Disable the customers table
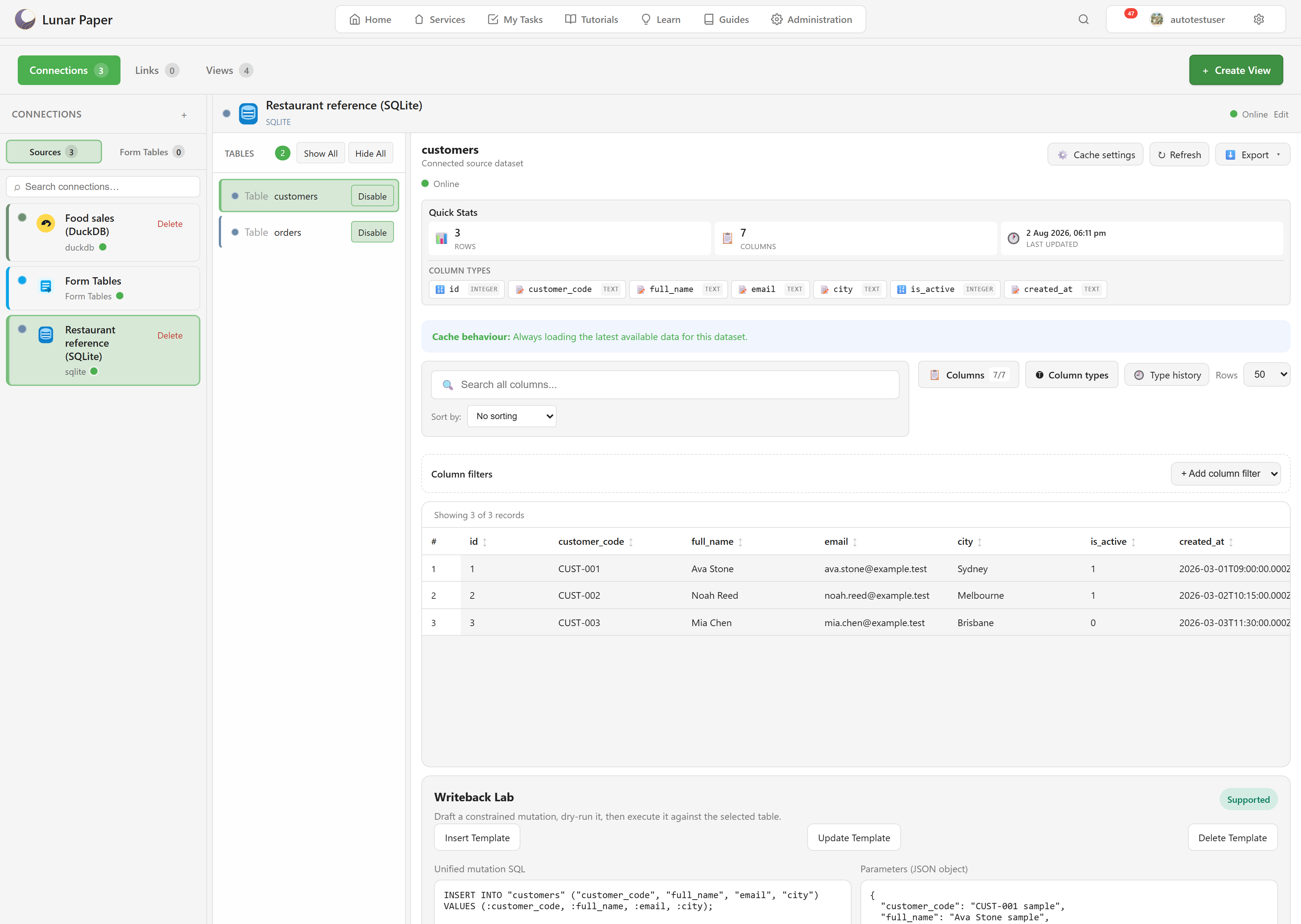This screenshot has height=924, width=1301. point(372,196)
